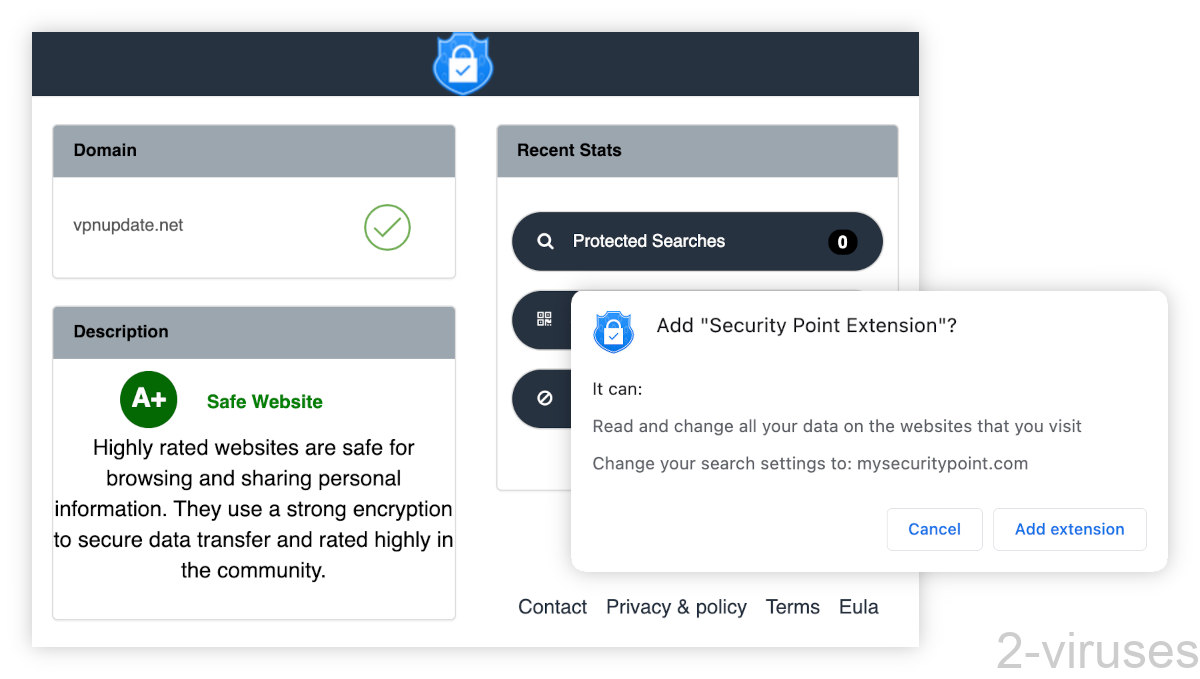Open the Contact link
The image size is (1200, 679).
pos(552,607)
